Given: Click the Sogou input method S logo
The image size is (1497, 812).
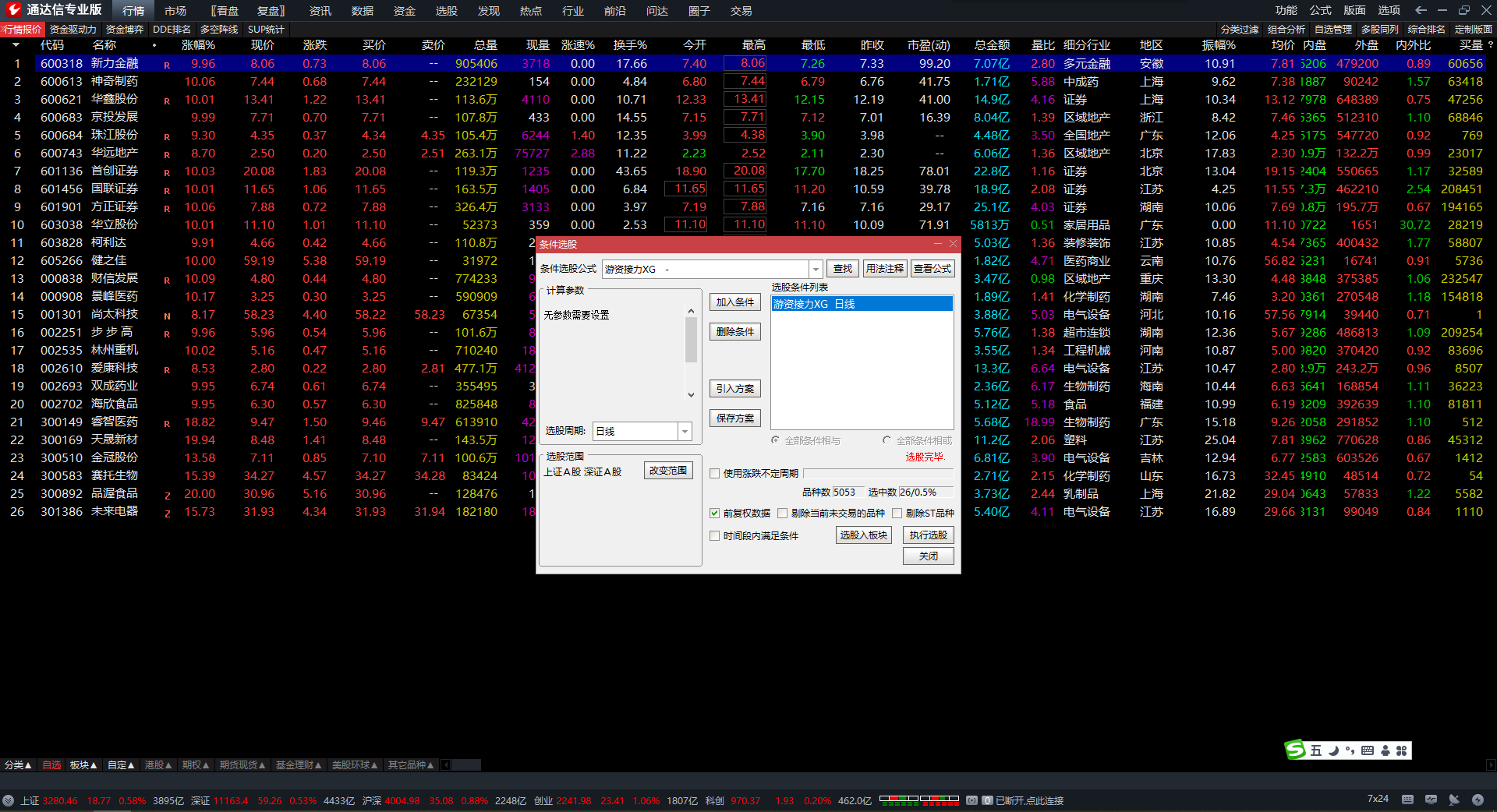Looking at the screenshot, I should tap(1295, 750).
